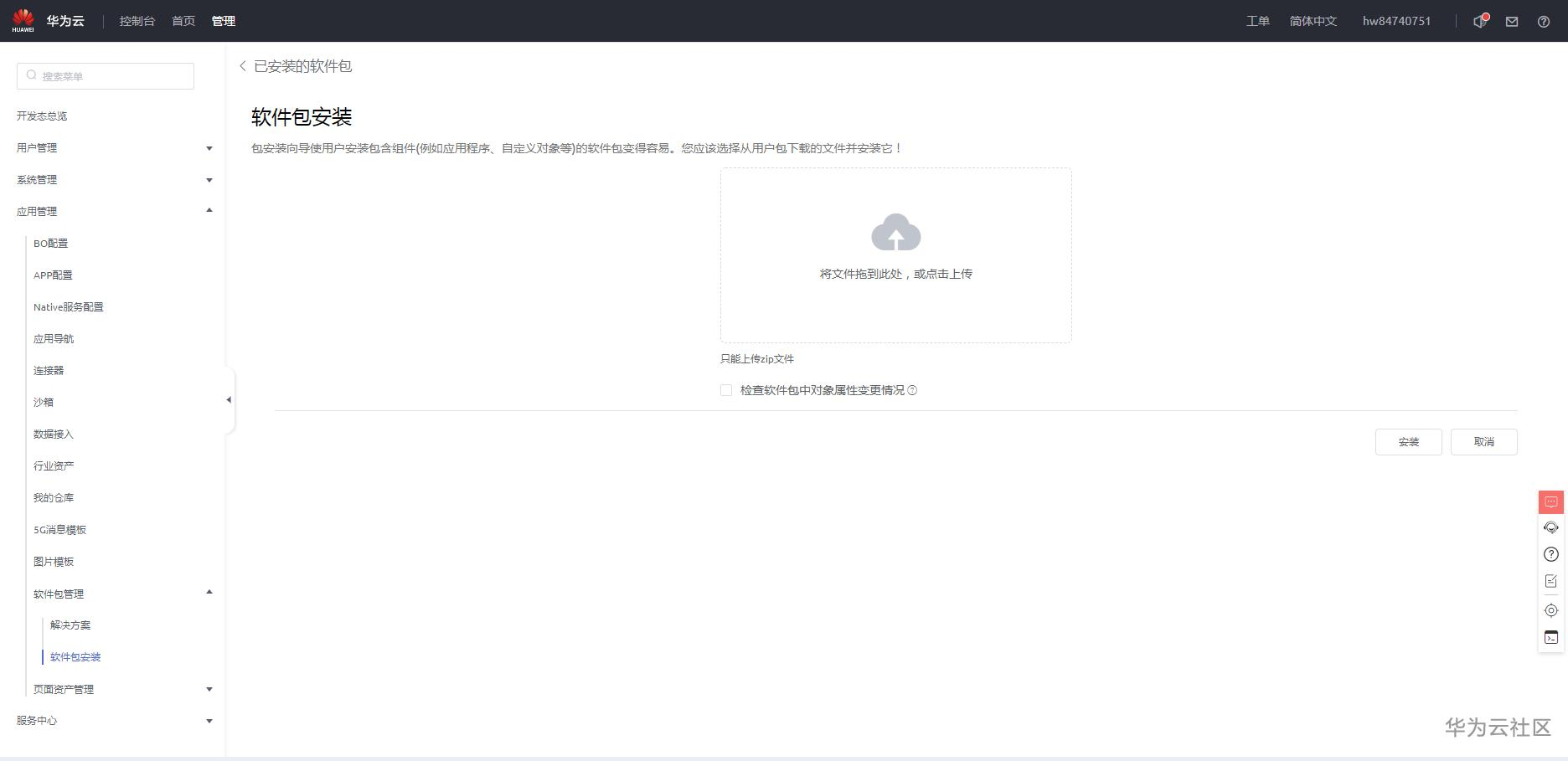Open the mail messages icon

pyautogui.click(x=1512, y=22)
